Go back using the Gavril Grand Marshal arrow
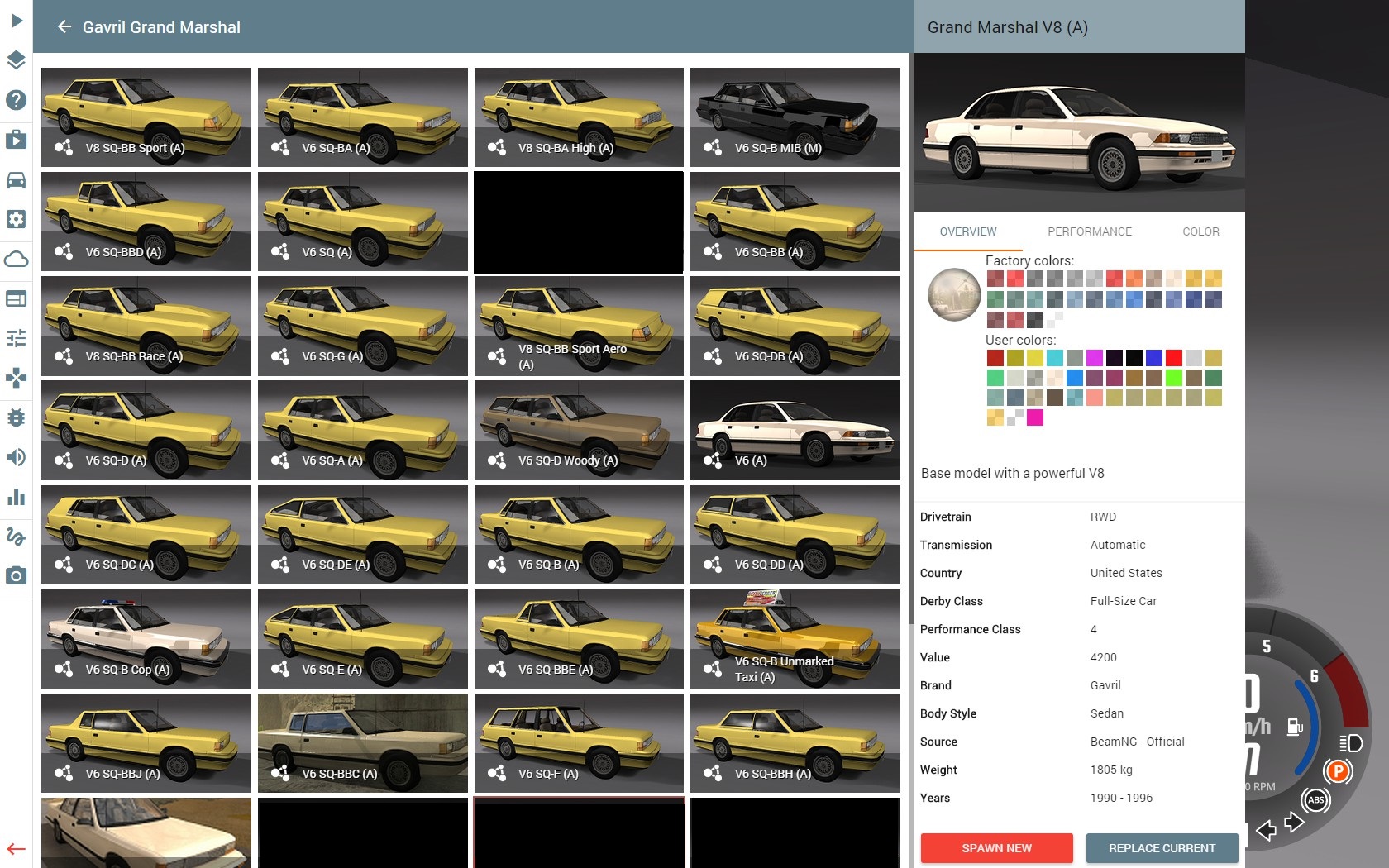 click(64, 27)
